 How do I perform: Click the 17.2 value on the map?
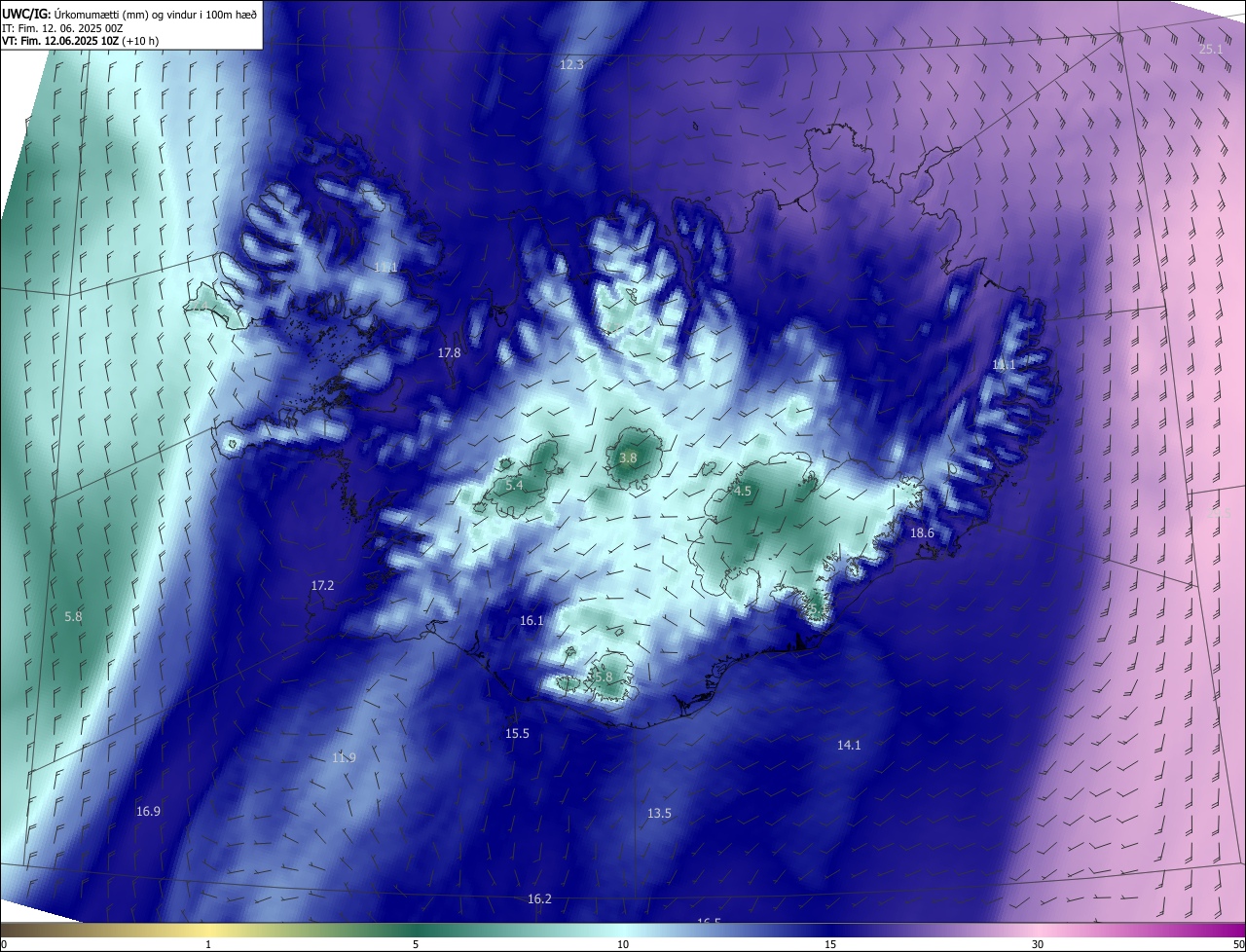point(322,585)
